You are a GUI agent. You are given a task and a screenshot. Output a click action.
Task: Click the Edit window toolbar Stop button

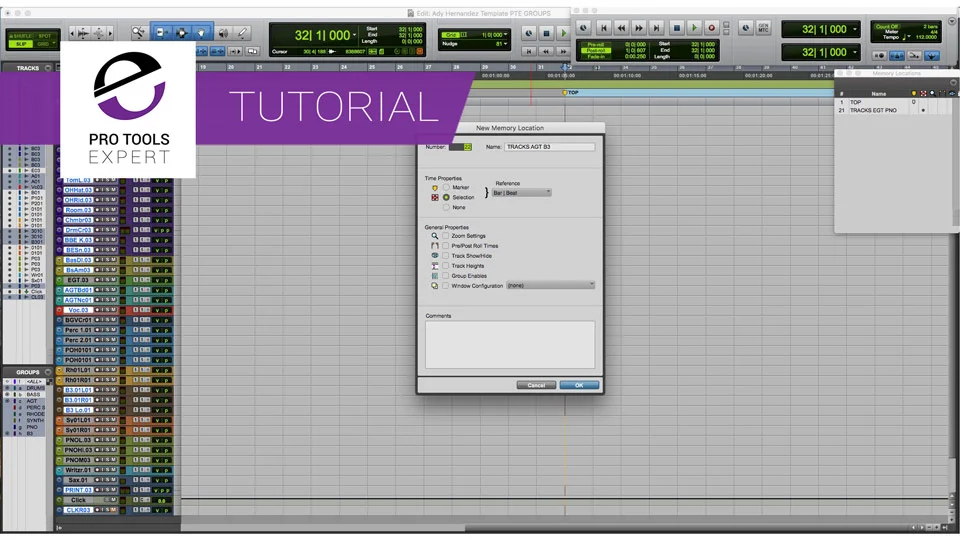tap(546, 34)
